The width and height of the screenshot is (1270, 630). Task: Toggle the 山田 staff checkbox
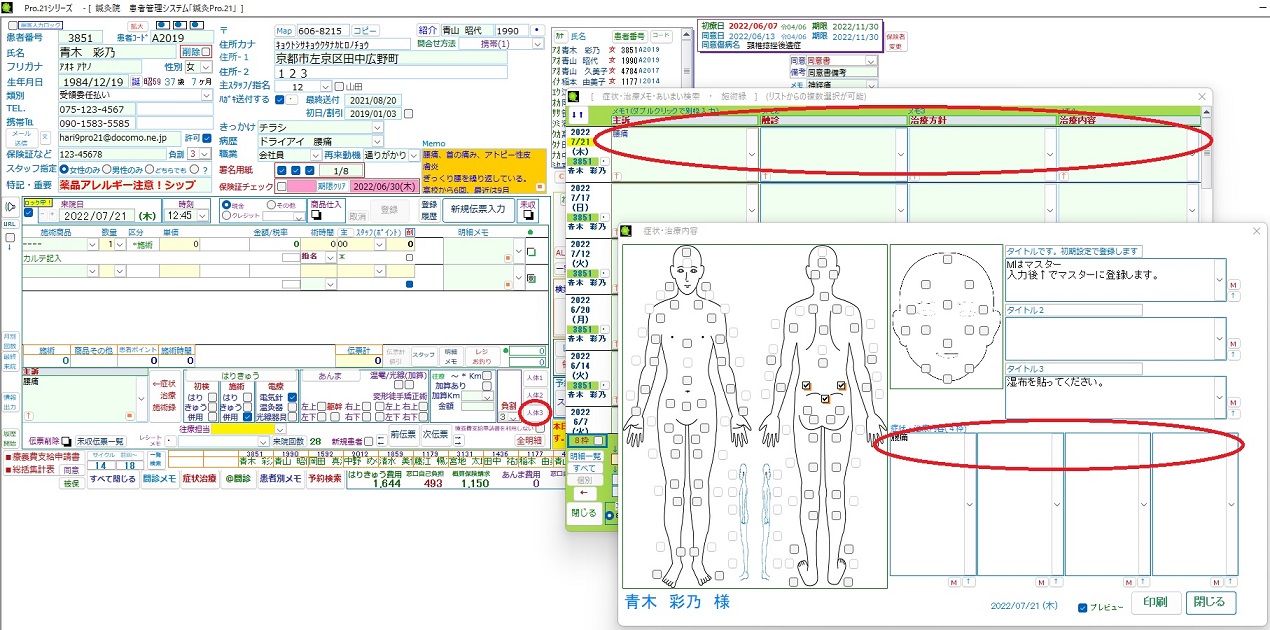pyautogui.click(x=340, y=87)
